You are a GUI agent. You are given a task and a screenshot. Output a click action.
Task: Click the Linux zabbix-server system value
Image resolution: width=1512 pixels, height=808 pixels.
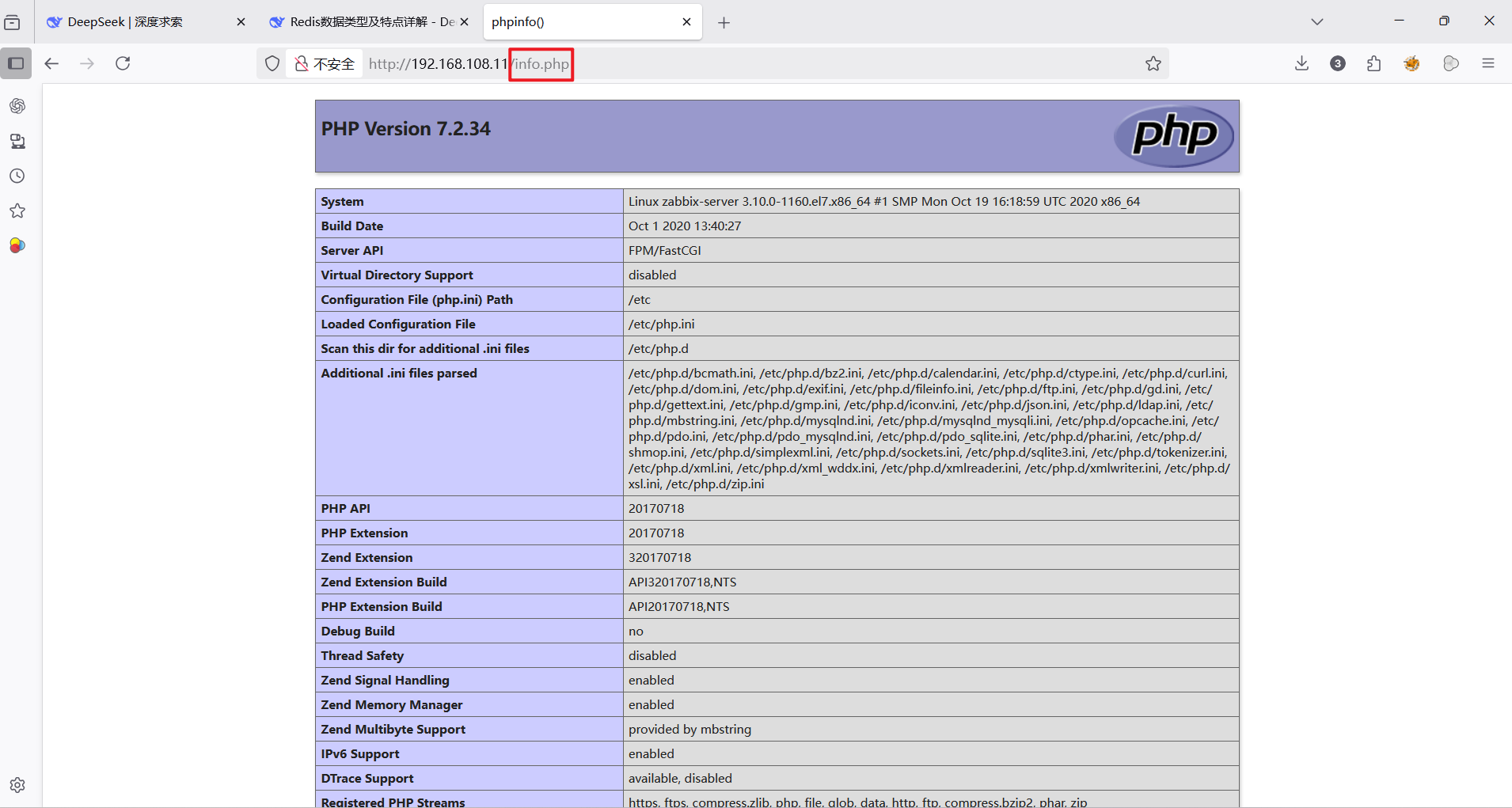884,202
